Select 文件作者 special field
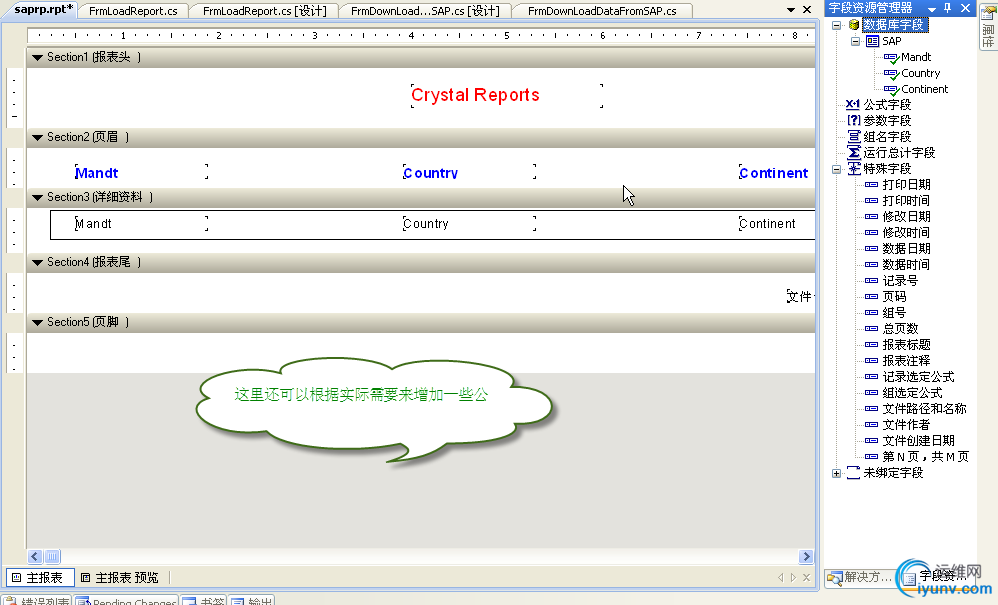Viewport: 998px width, 605px height. (906, 425)
